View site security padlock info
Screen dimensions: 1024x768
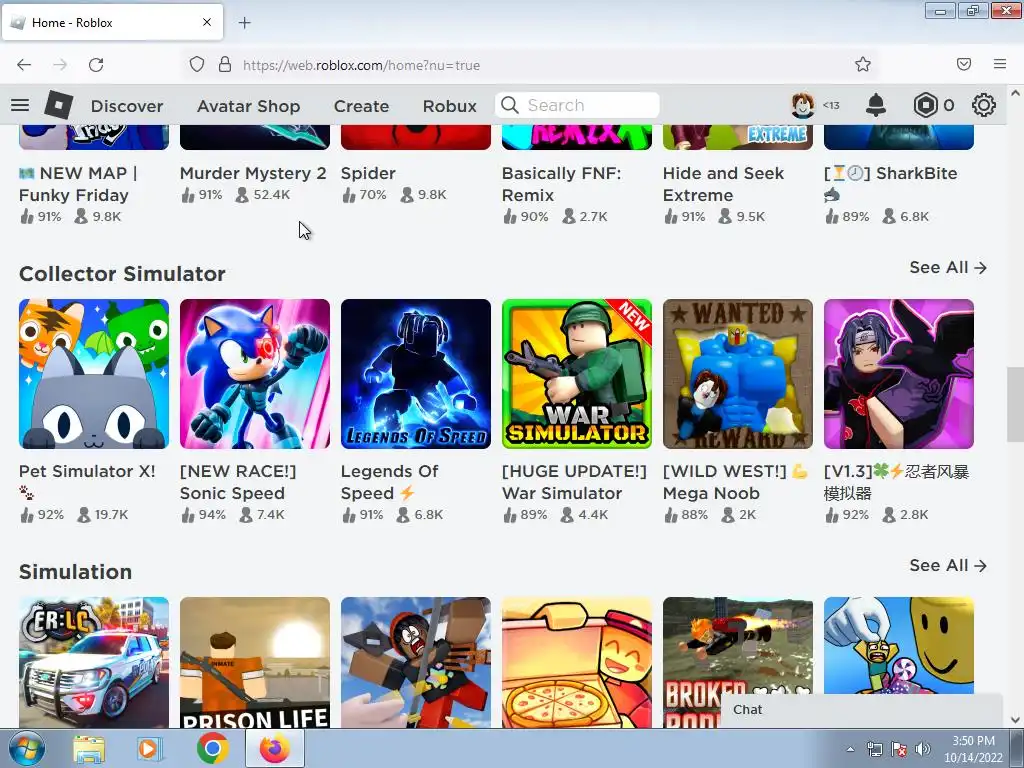point(225,64)
